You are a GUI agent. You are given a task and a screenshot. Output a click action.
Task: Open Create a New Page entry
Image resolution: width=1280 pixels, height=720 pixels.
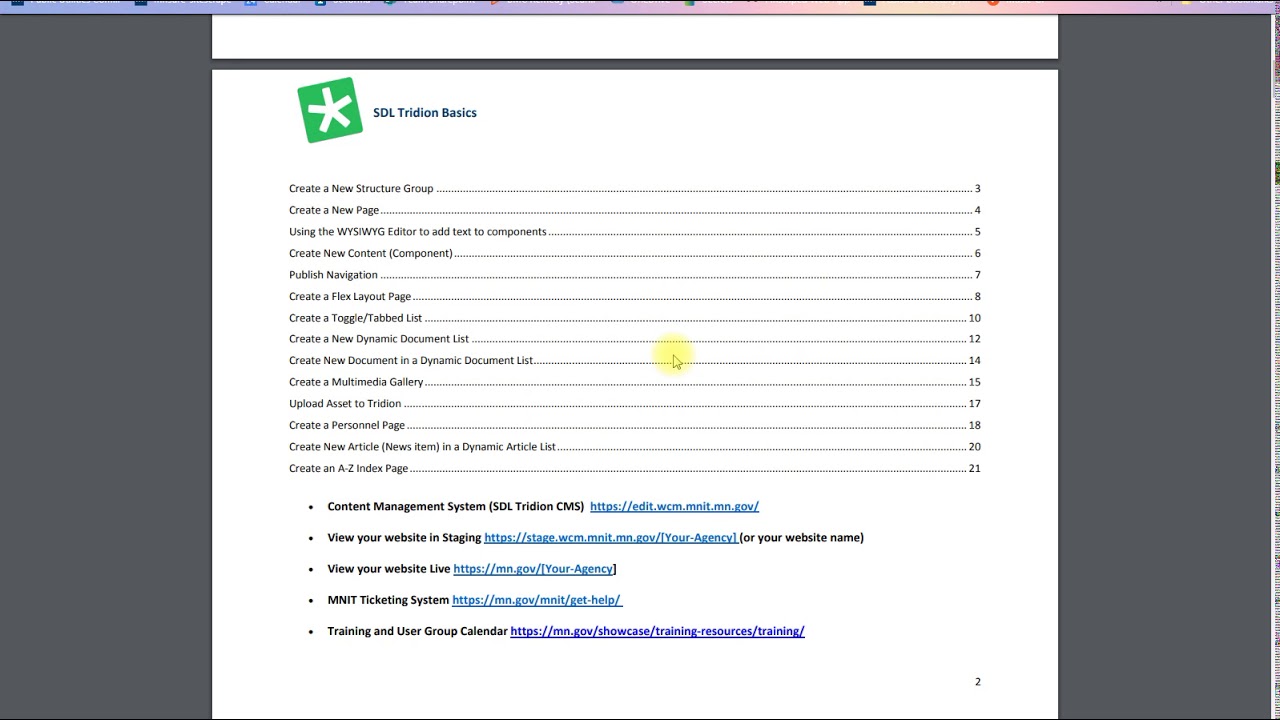pyautogui.click(x=634, y=210)
